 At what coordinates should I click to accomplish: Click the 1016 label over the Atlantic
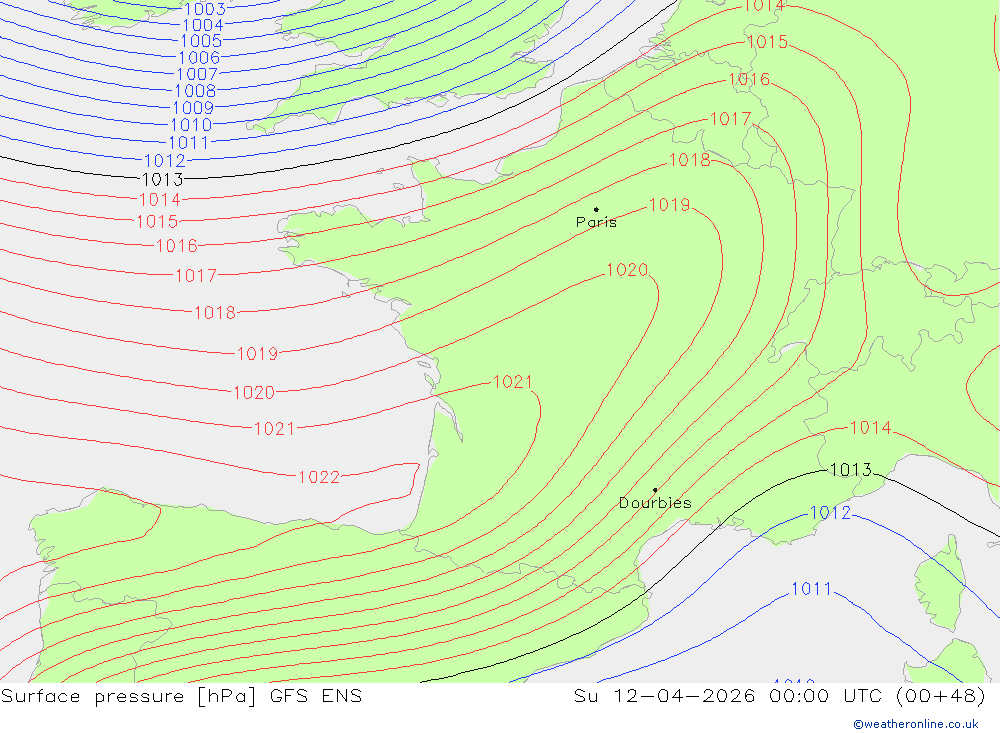pos(177,246)
